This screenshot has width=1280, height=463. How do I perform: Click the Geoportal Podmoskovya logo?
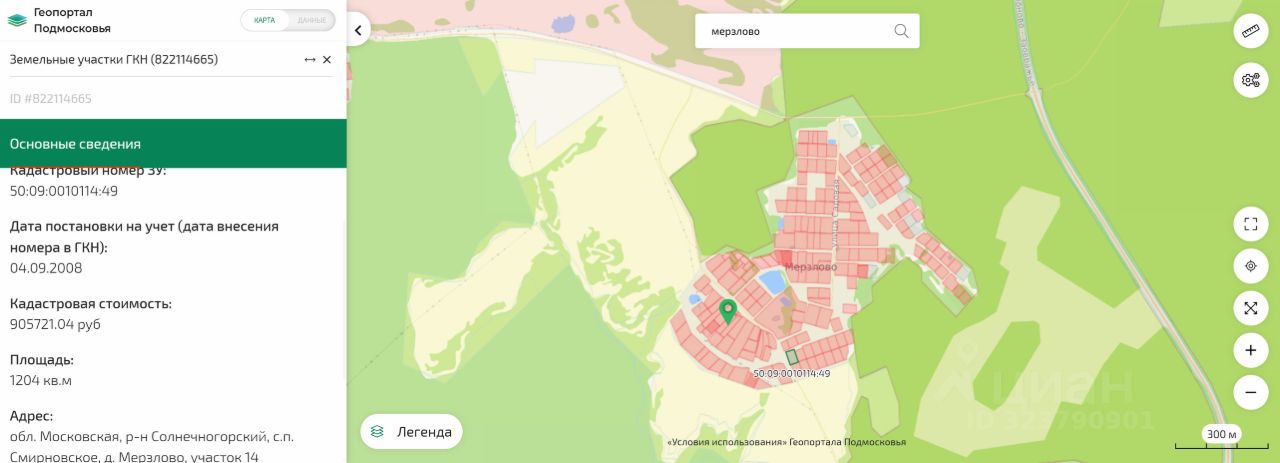[59, 20]
